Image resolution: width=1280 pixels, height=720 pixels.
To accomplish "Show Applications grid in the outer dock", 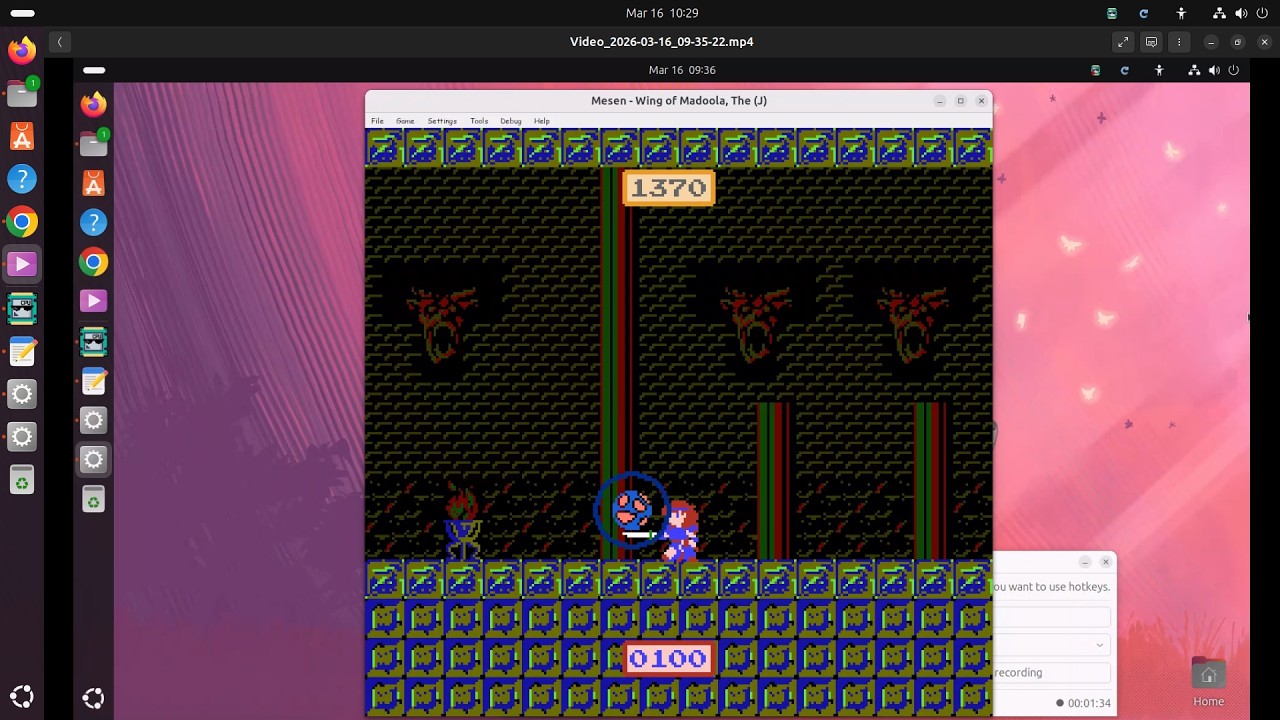I will (22, 697).
